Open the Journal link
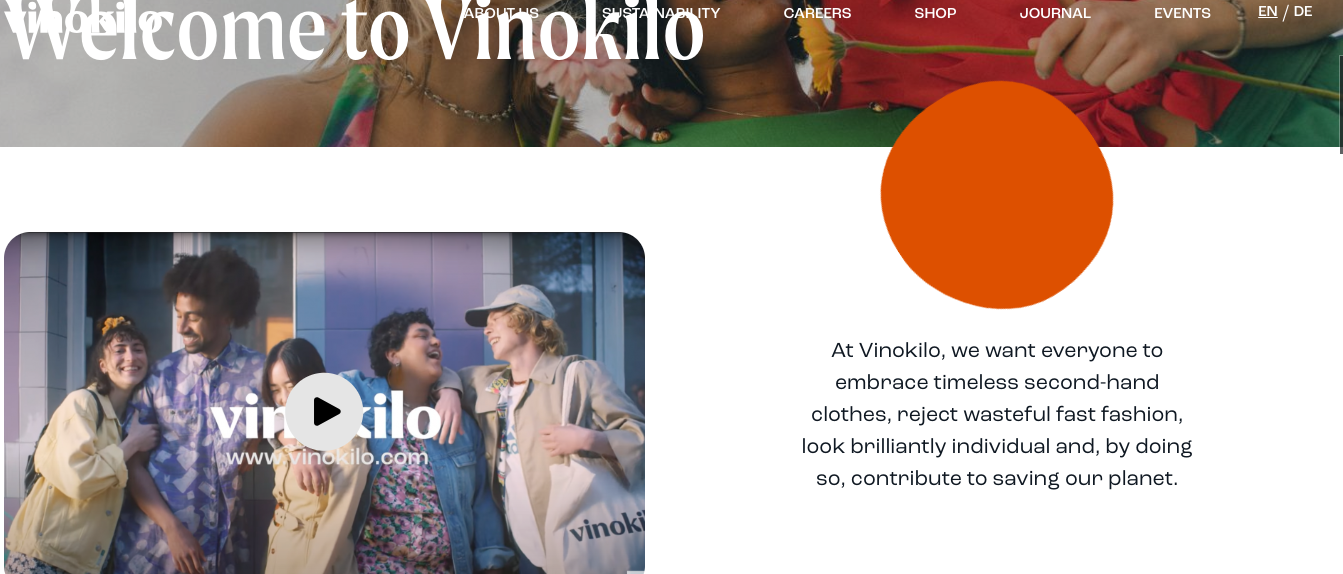This screenshot has width=1343, height=574. pos(1055,13)
